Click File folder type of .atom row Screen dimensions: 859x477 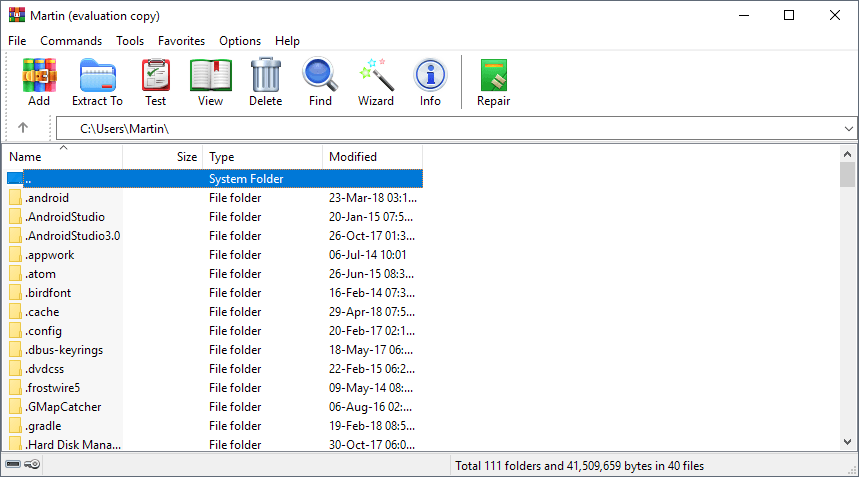[x=235, y=274]
